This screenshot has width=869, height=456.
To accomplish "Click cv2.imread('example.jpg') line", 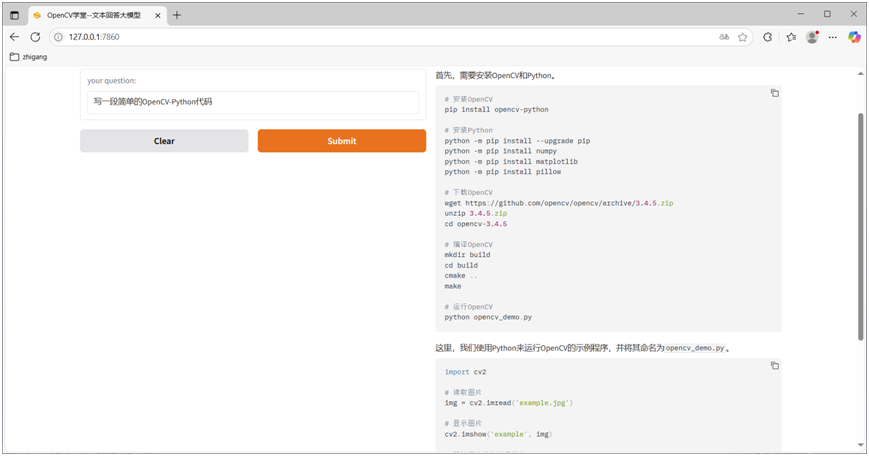I will [509, 403].
